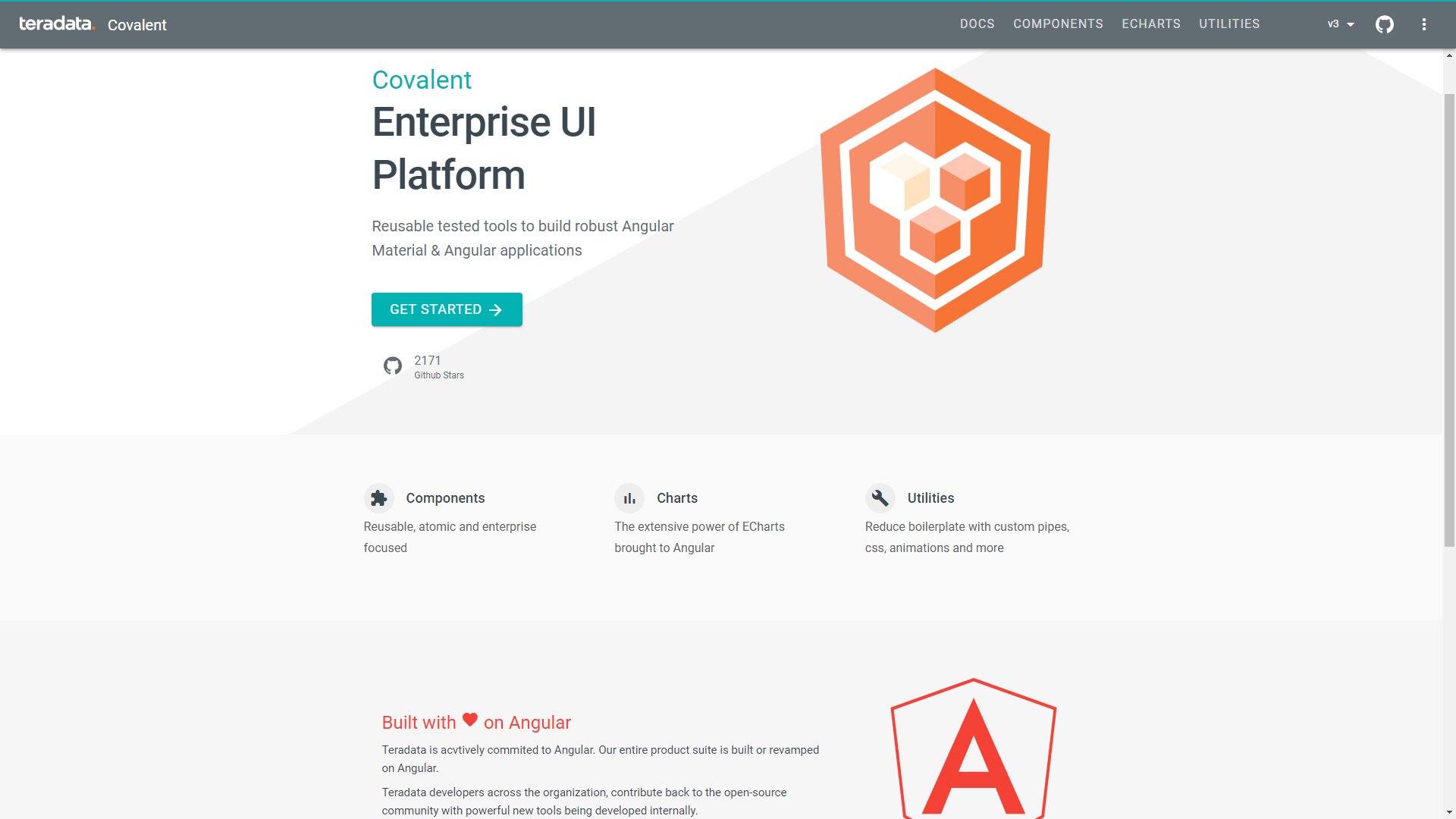Click the Components puzzle piece icon
Screen dimensions: 1456x819
click(379, 498)
